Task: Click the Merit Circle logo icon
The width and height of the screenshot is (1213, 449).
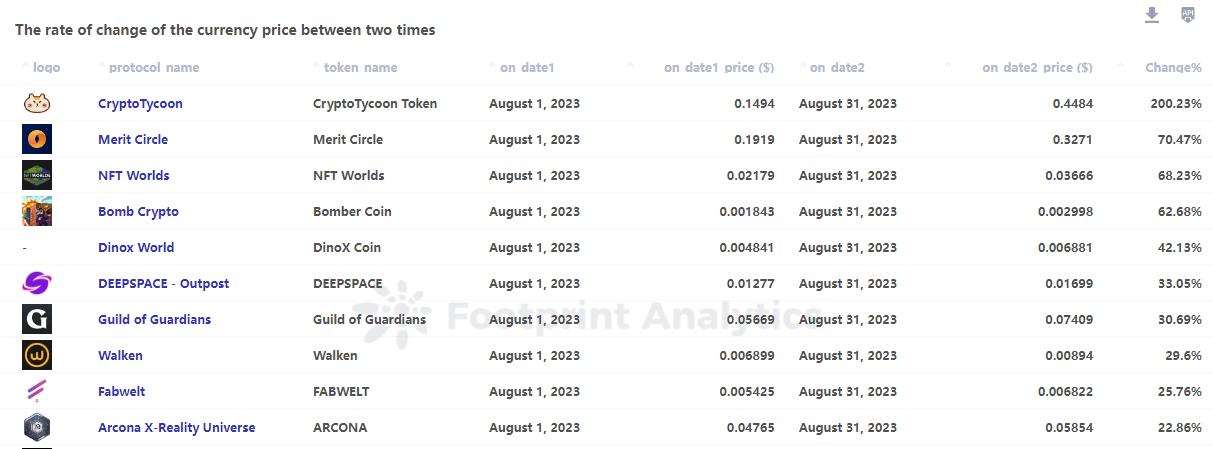Action: (x=37, y=139)
